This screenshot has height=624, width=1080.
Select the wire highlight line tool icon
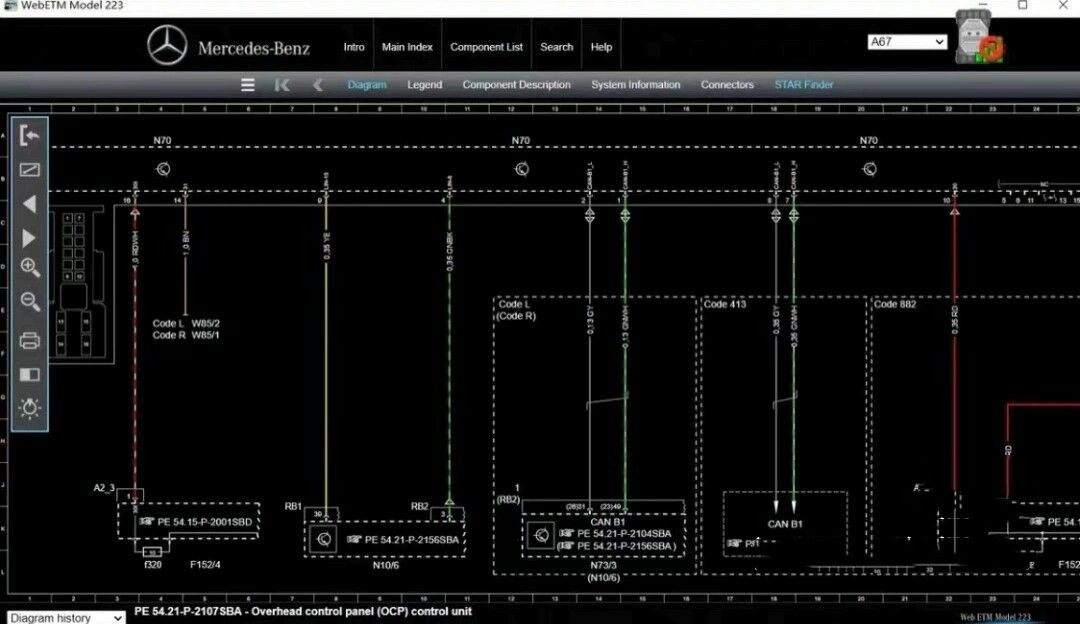pyautogui.click(x=29, y=169)
